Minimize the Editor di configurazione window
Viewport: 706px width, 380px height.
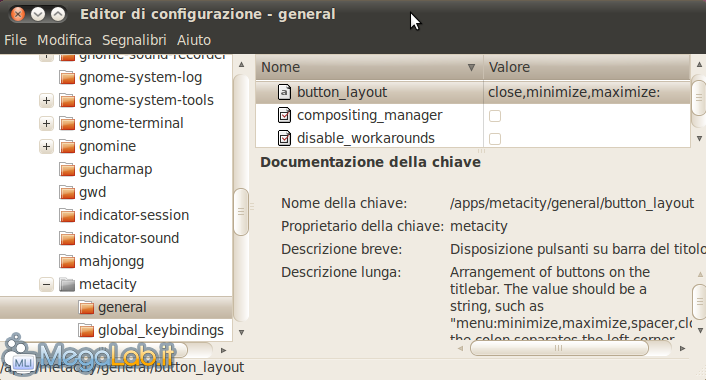38,14
